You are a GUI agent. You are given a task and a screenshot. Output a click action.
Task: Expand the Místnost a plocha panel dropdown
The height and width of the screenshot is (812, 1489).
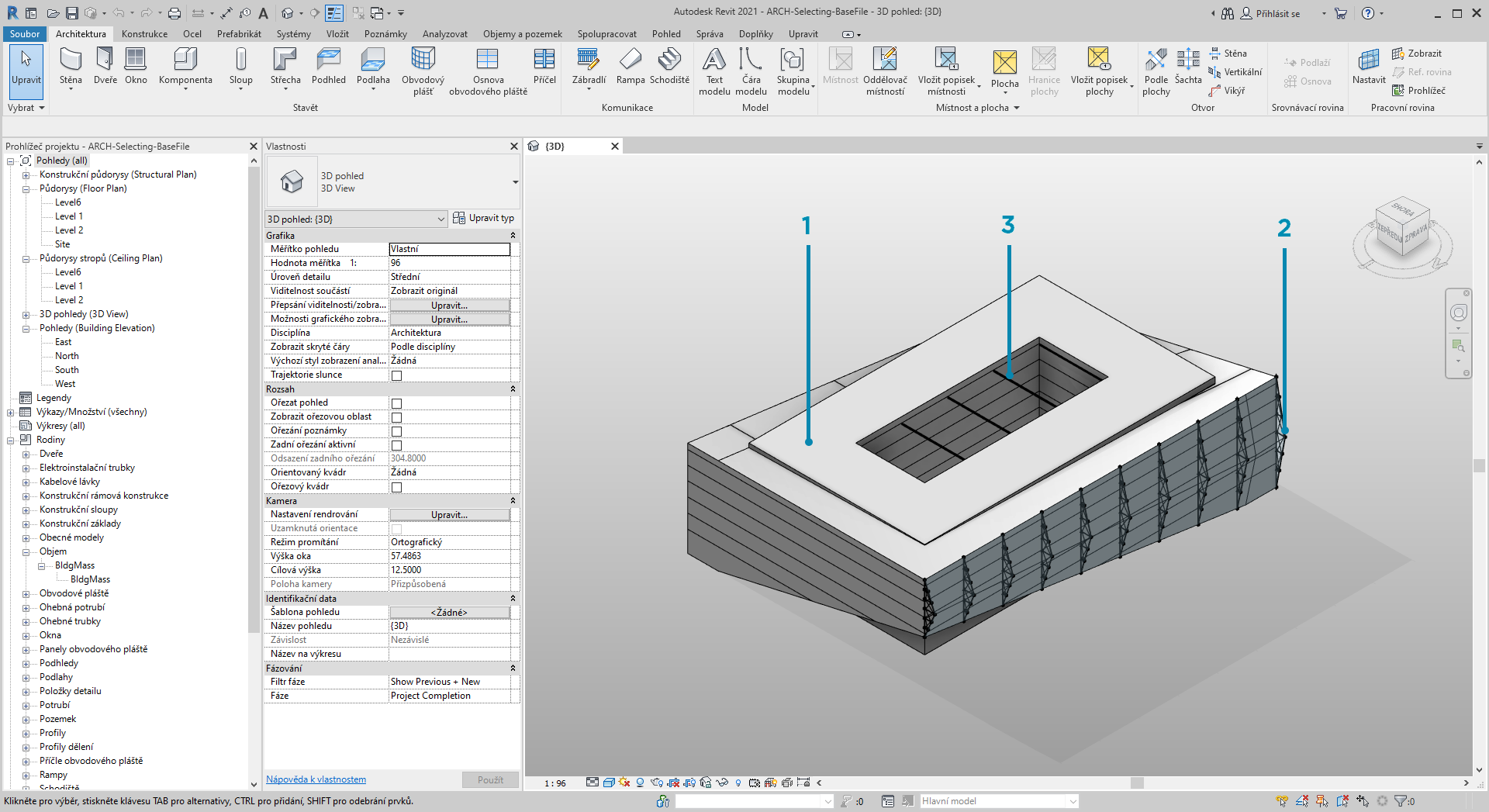[x=977, y=108]
